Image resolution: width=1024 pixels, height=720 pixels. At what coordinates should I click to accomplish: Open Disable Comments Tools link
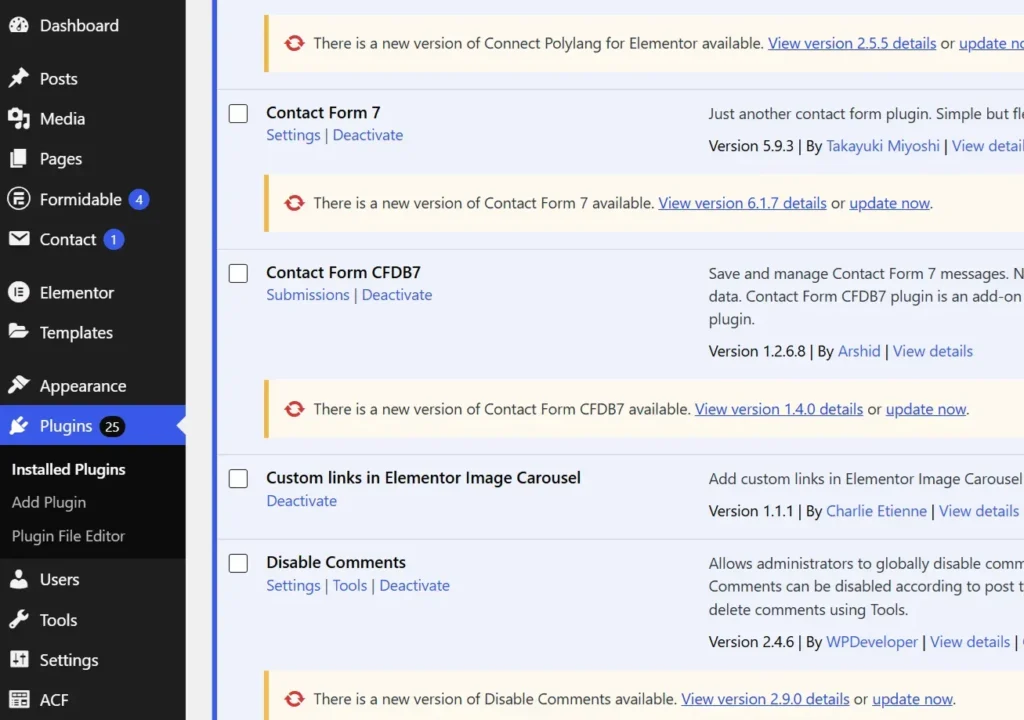349,585
